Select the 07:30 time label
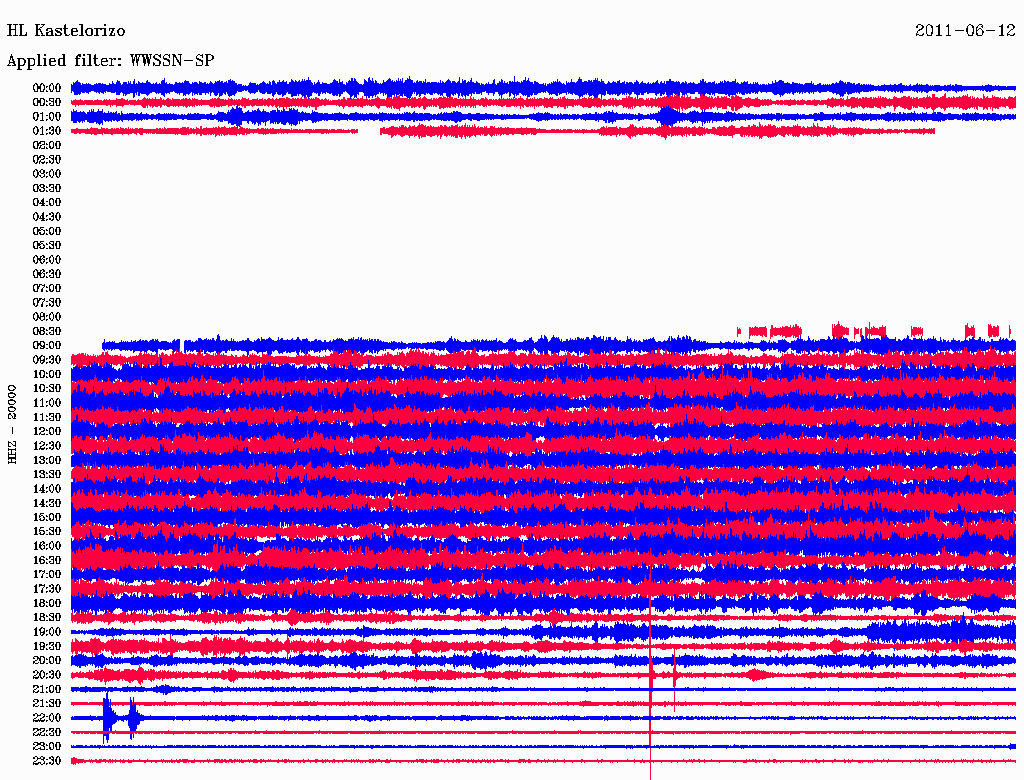1024x780 pixels. point(47,303)
